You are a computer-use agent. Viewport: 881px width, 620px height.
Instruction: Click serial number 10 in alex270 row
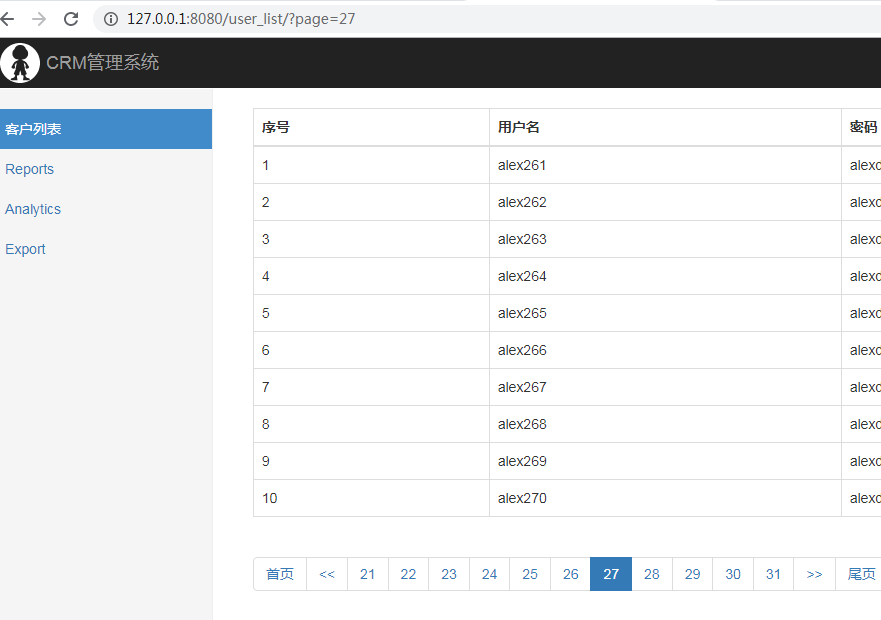[270, 499]
